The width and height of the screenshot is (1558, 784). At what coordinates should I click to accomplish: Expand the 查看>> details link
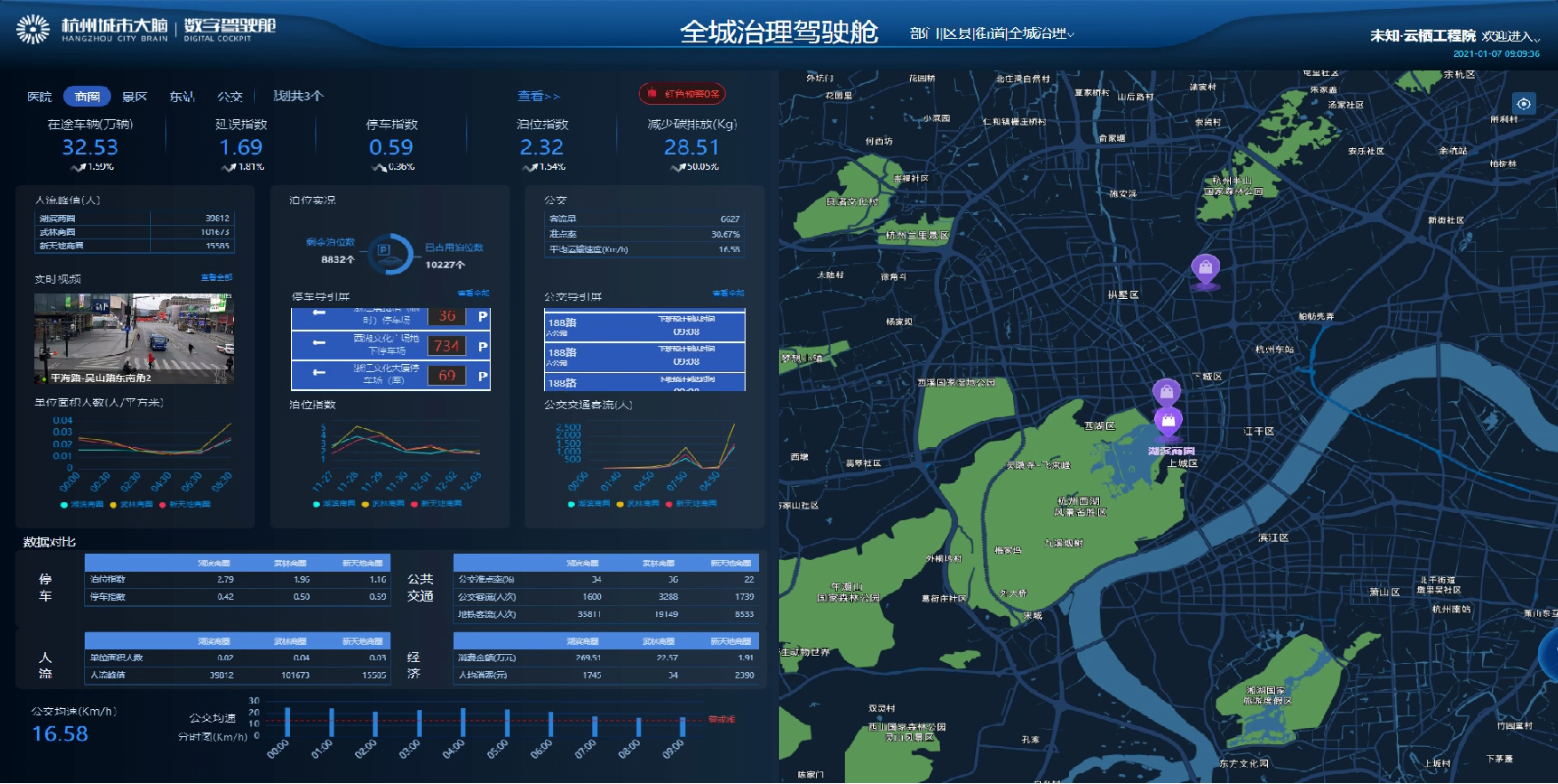[539, 96]
